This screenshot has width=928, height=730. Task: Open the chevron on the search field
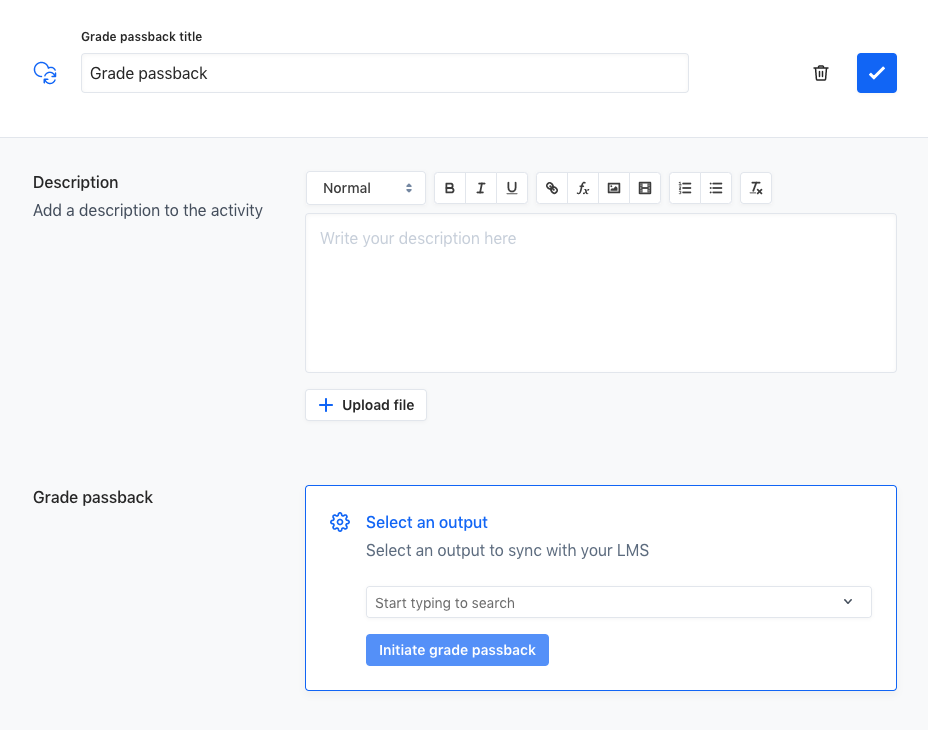(x=849, y=602)
